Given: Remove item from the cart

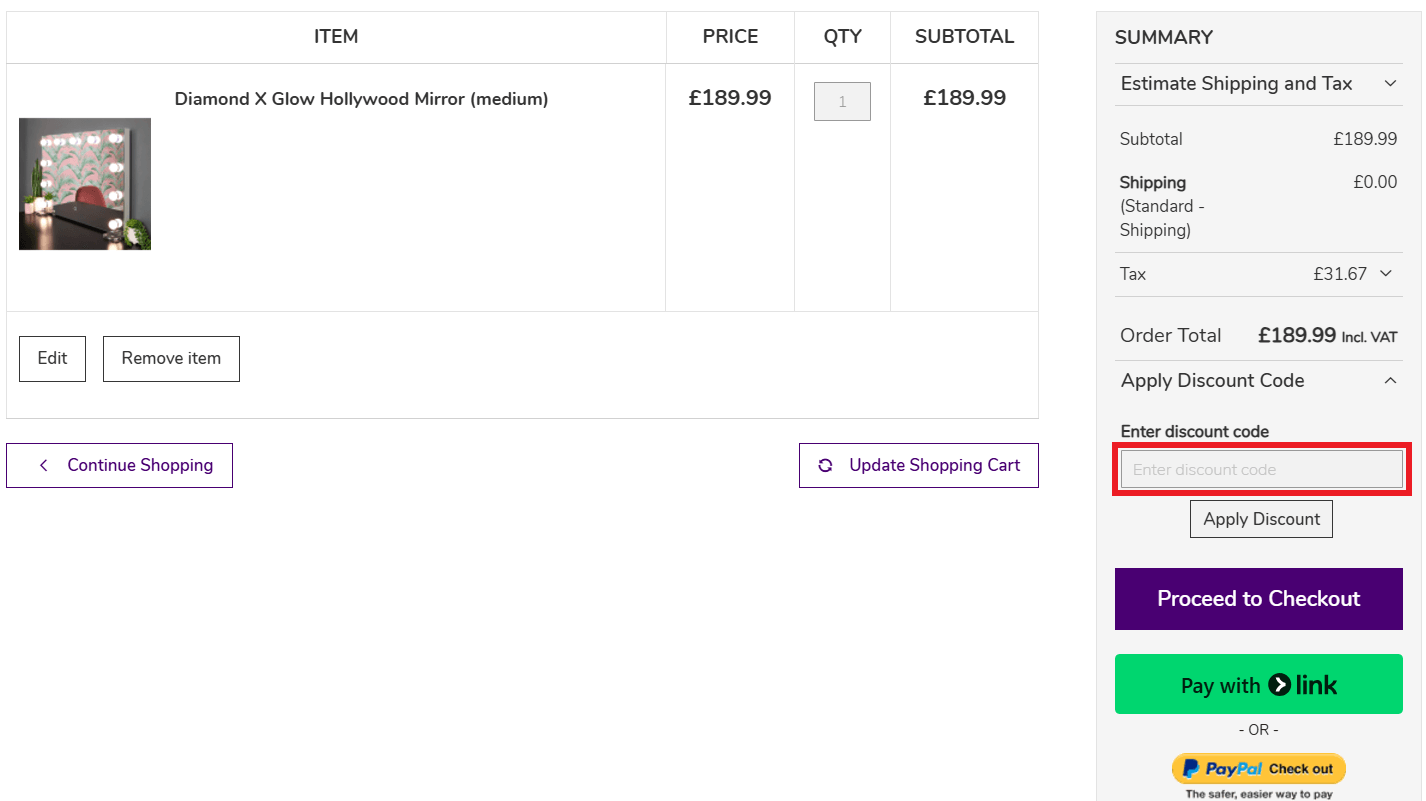Looking at the screenshot, I should pos(171,358).
